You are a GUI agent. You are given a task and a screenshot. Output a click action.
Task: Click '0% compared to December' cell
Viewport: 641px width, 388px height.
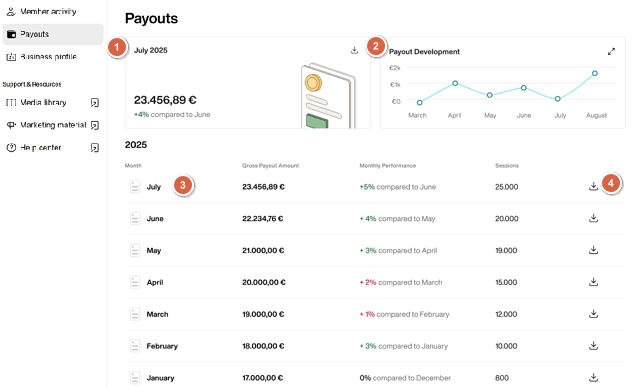point(405,378)
